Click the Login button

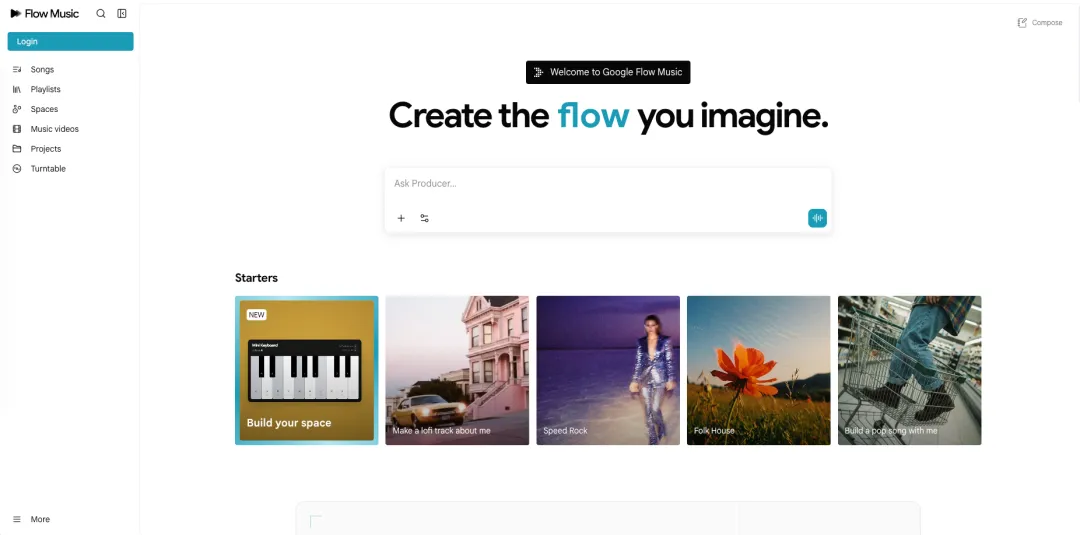click(x=70, y=41)
